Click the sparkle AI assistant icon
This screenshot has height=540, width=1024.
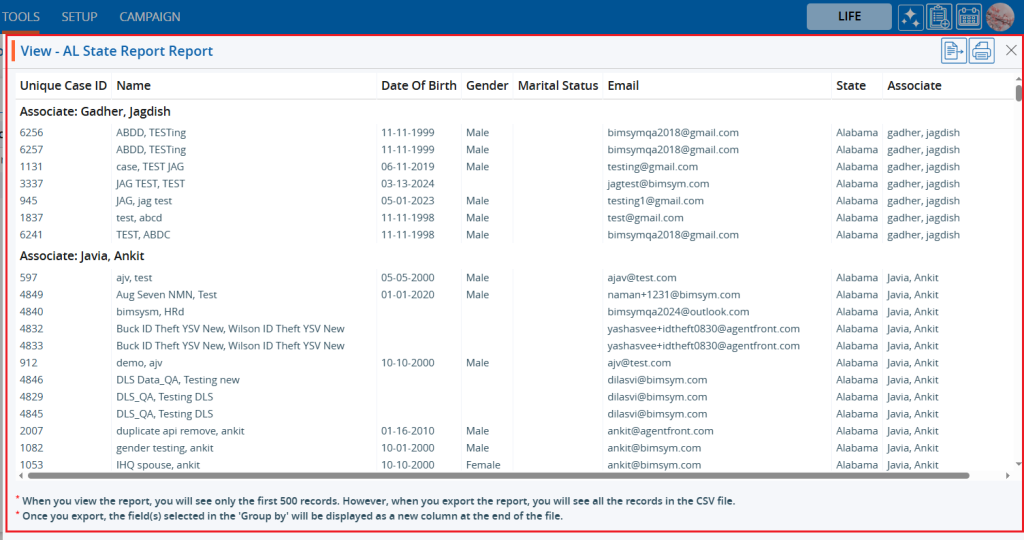click(x=910, y=17)
